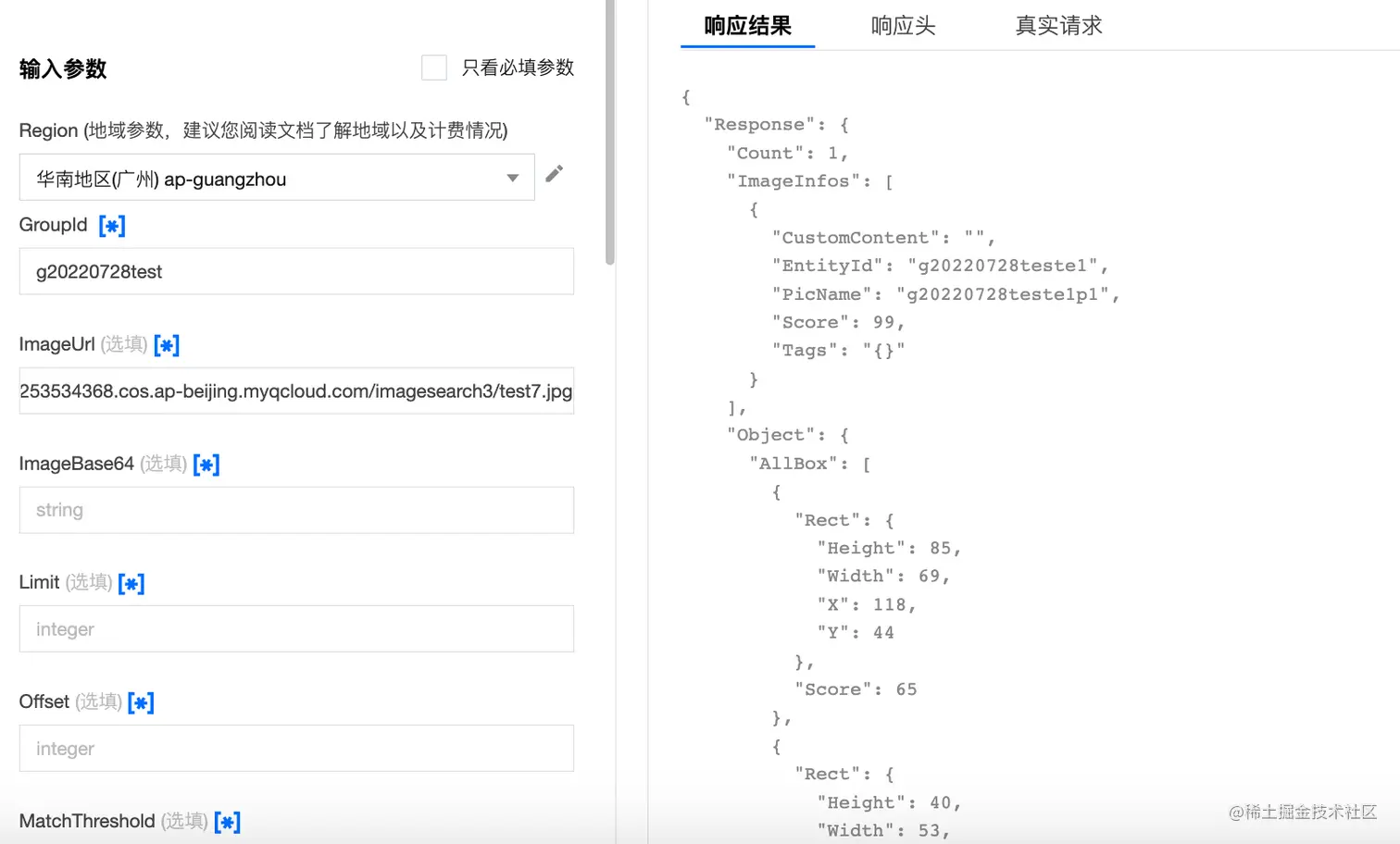Screen dimensions: 1400x844
Task: Click the "Object" key line
Action: click(788, 435)
